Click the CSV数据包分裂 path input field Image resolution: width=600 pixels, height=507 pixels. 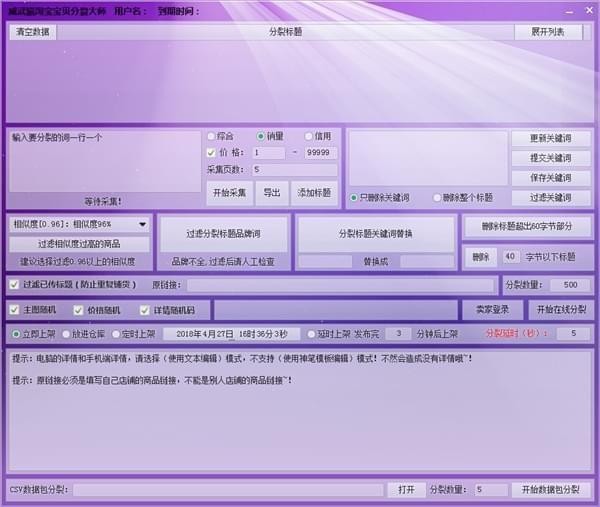(228, 490)
